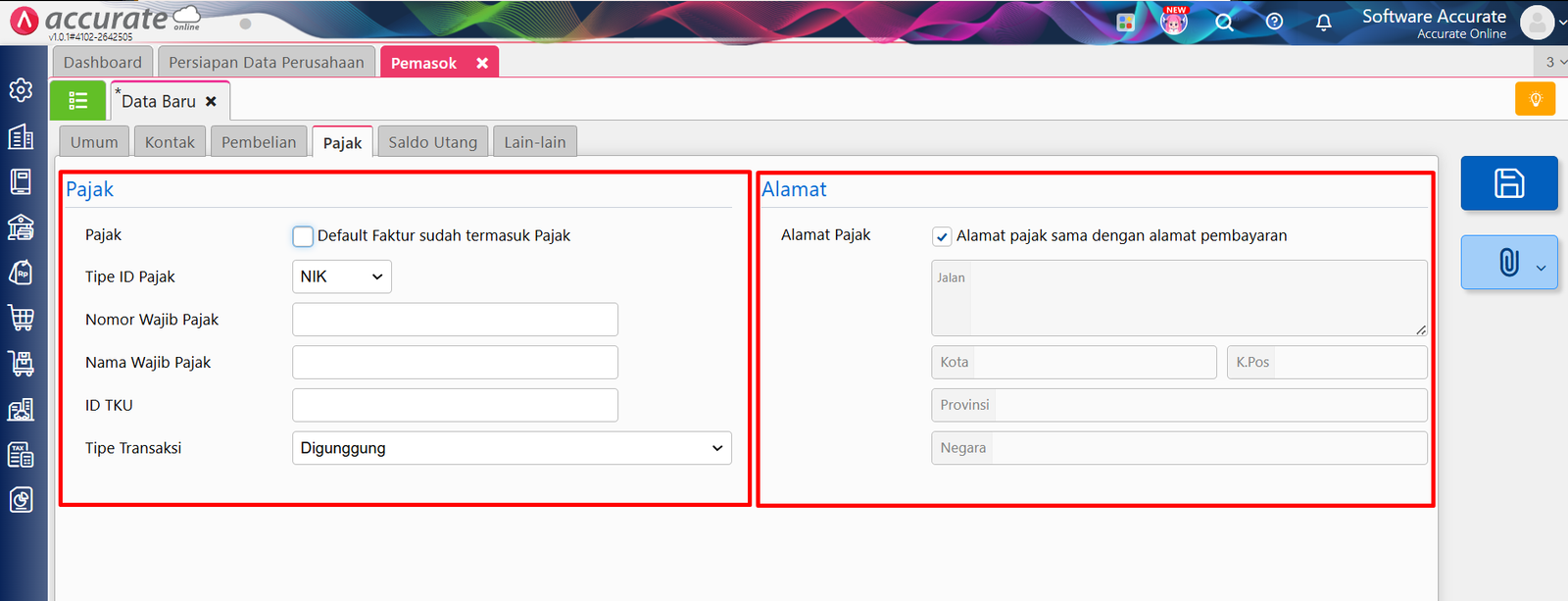Open the reports chart icon

point(21,500)
